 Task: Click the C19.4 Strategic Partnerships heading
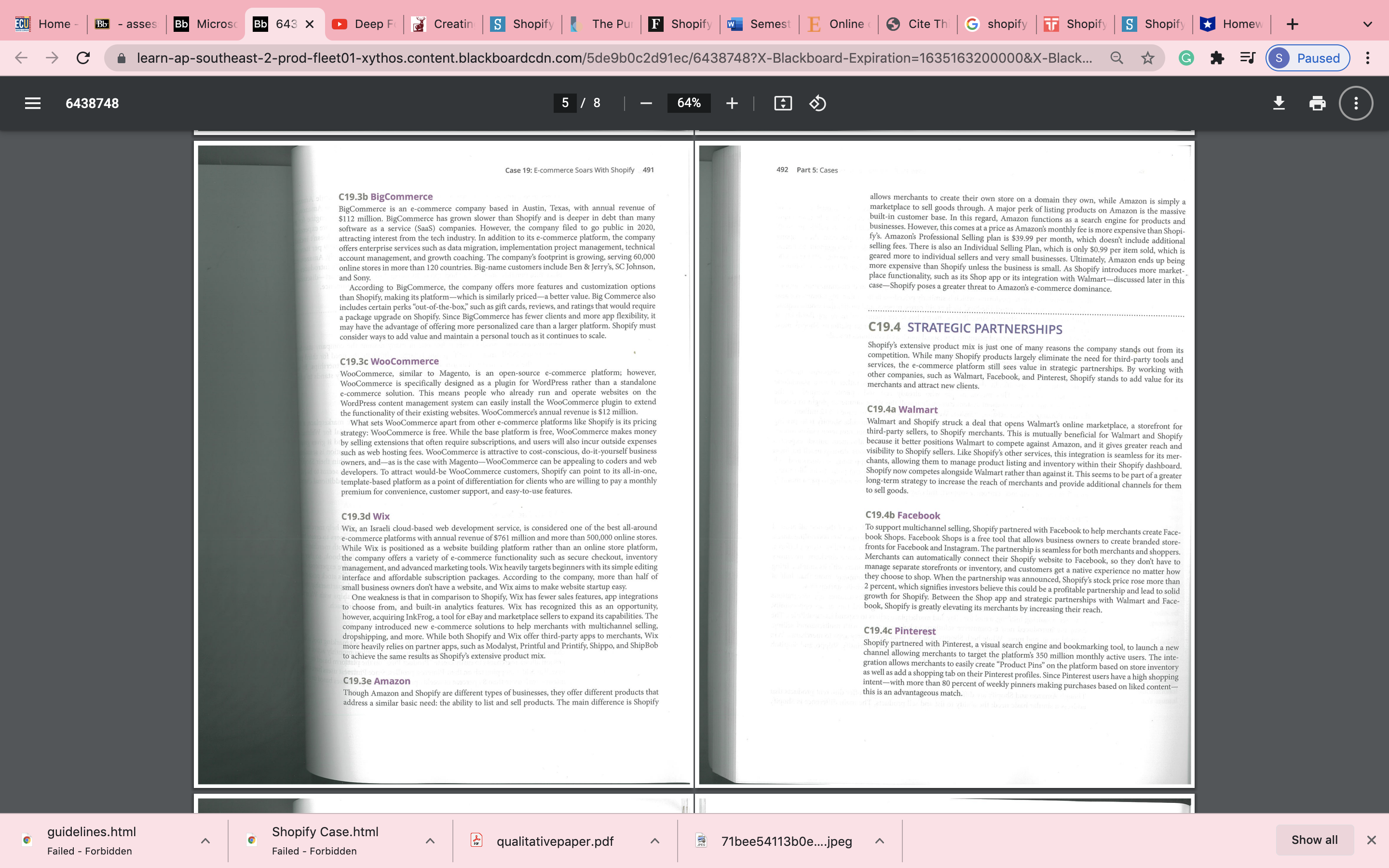(x=965, y=328)
